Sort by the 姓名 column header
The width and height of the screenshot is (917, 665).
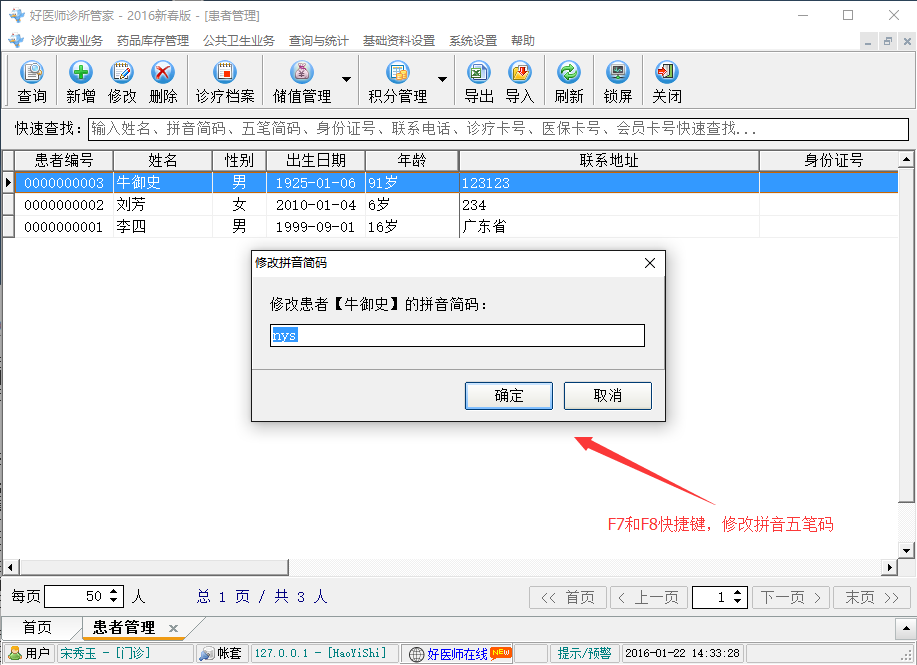point(163,160)
